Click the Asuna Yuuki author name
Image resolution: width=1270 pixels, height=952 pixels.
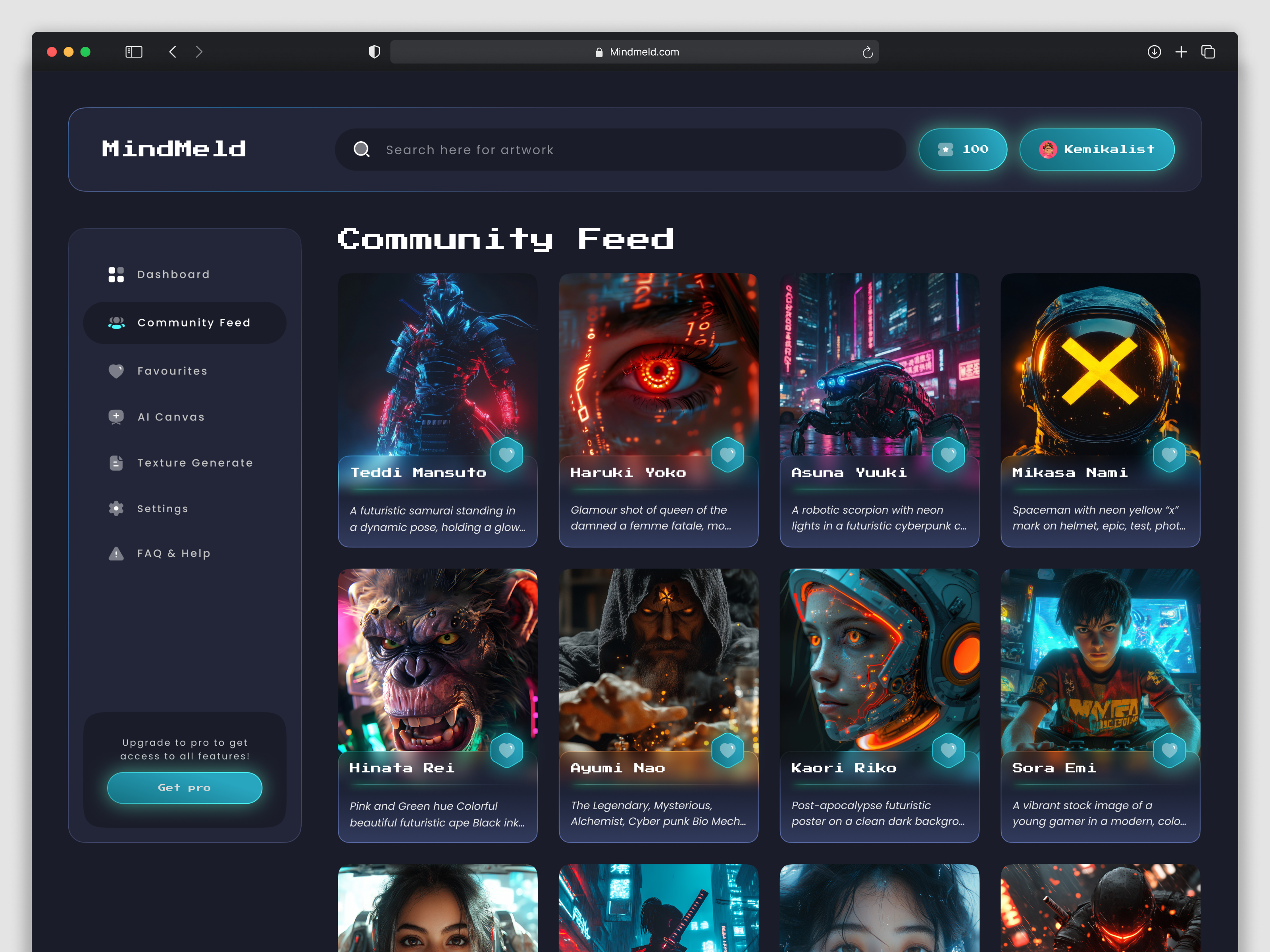point(849,472)
